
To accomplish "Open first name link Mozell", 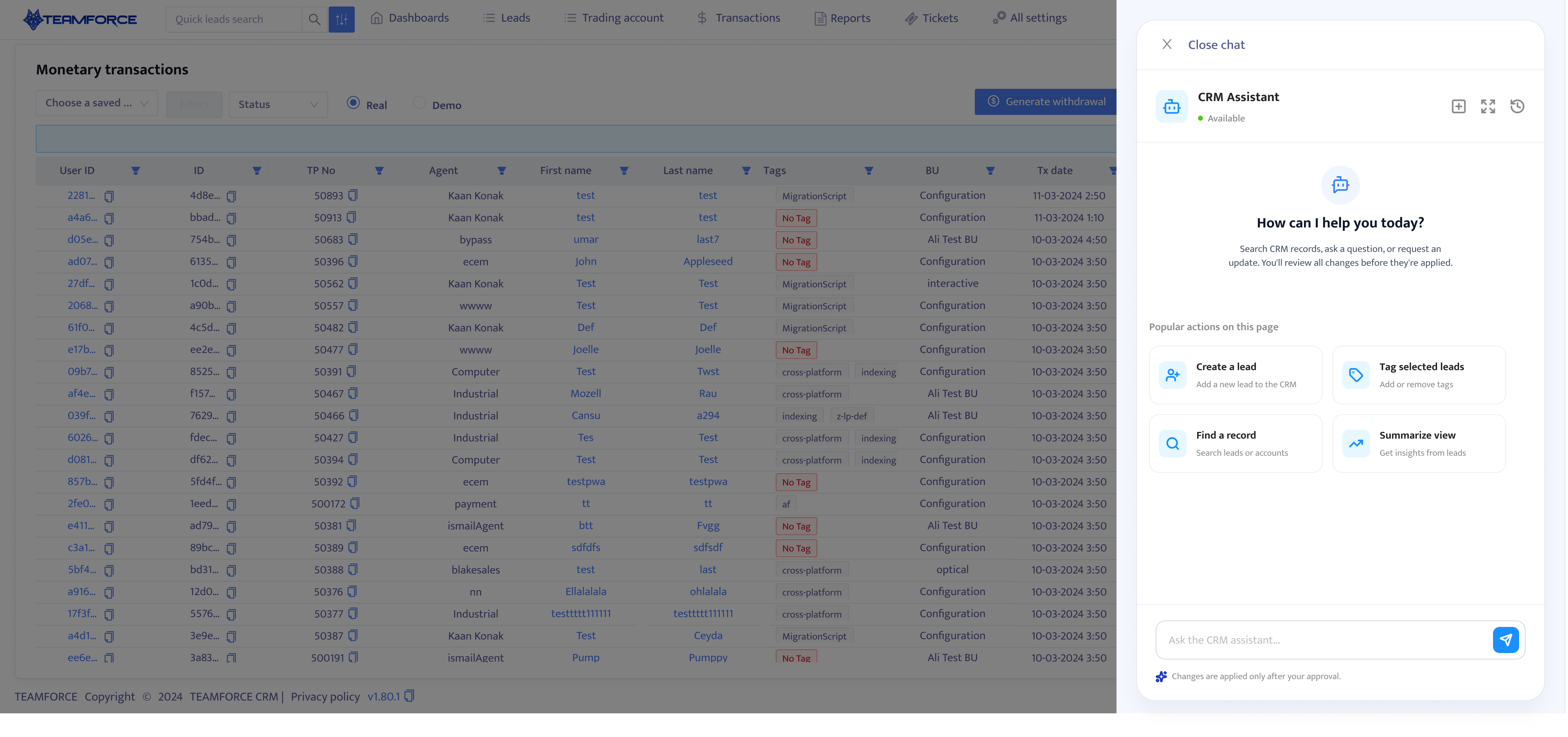I will [586, 394].
